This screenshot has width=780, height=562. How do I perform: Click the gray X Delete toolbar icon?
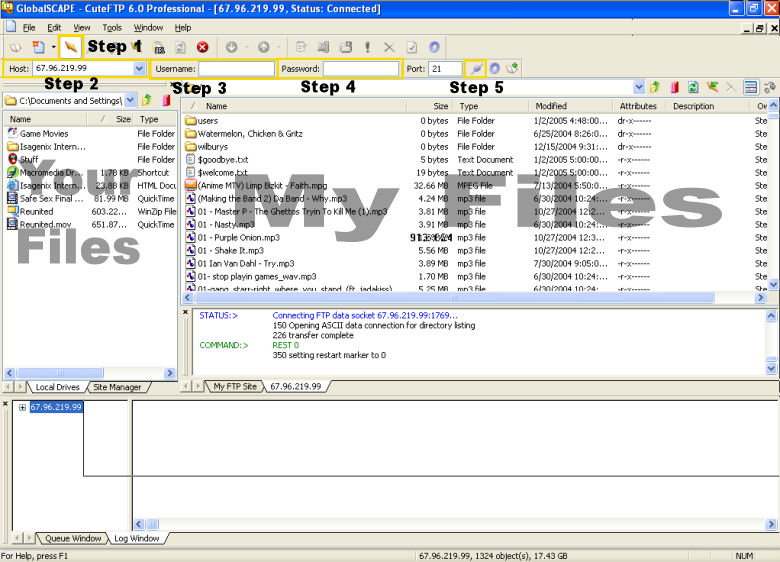pos(389,47)
